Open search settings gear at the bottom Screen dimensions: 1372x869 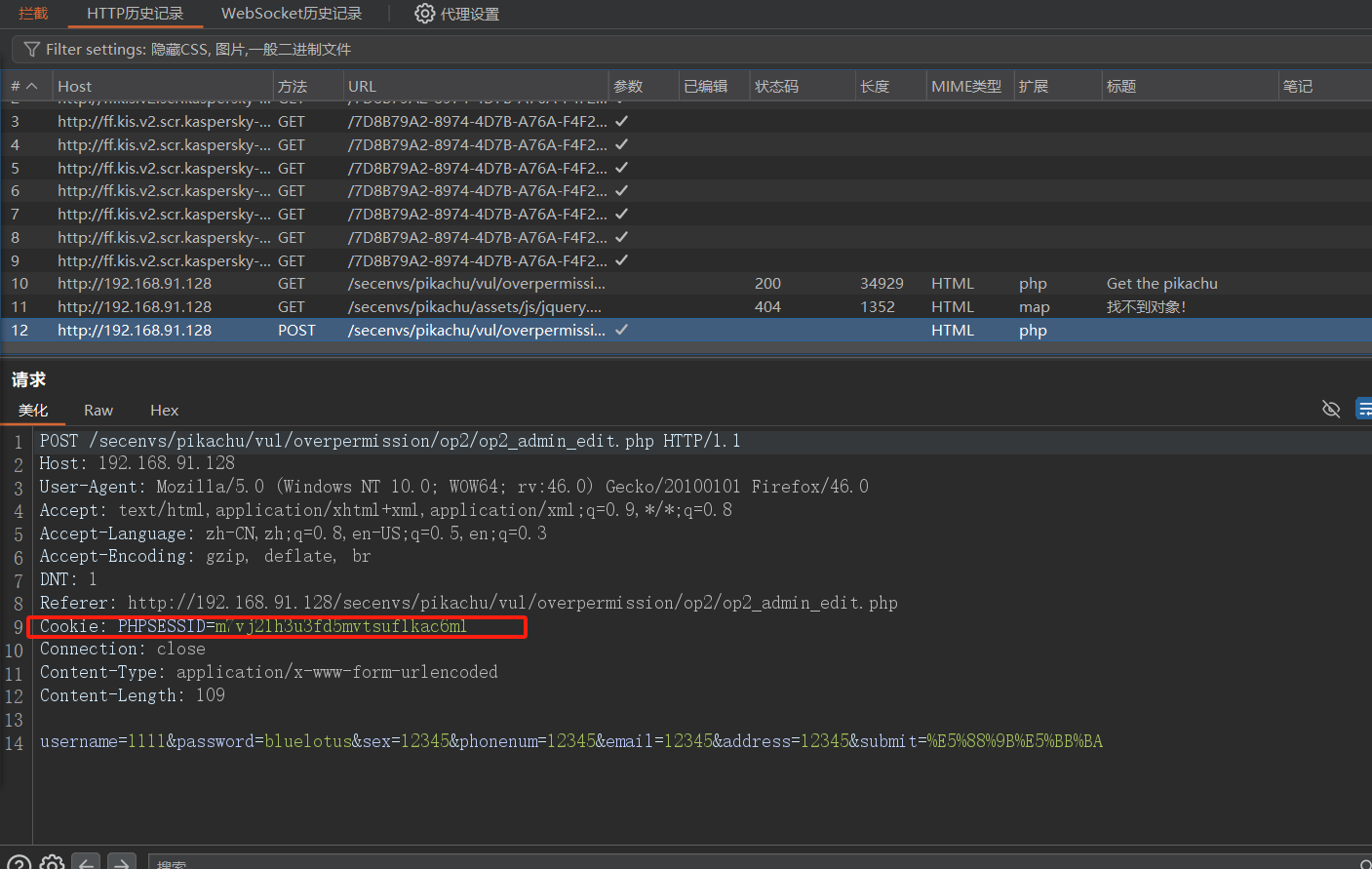[53, 863]
